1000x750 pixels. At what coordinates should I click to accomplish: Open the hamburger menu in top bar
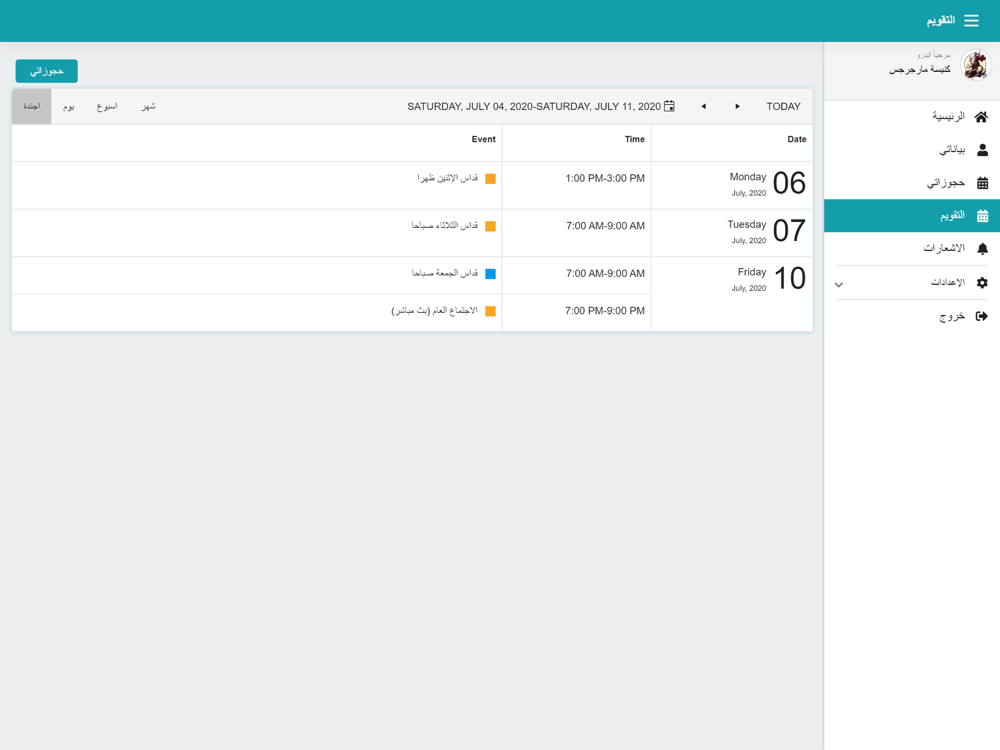[971, 20]
